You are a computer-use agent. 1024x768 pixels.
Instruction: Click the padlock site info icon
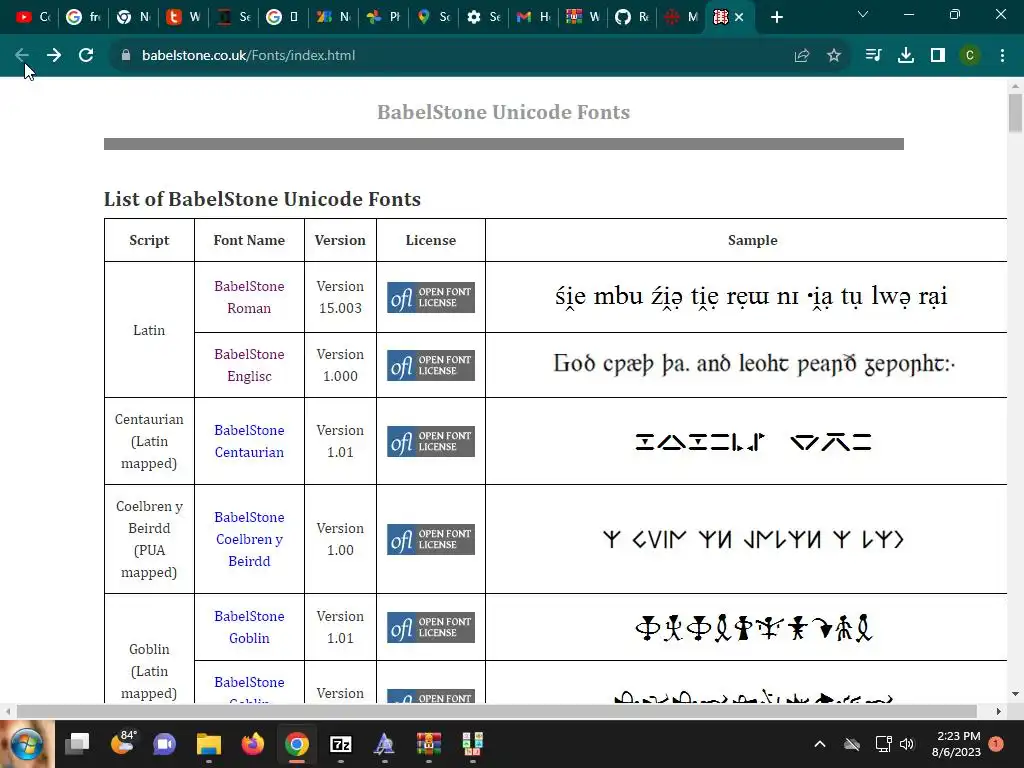coord(126,56)
